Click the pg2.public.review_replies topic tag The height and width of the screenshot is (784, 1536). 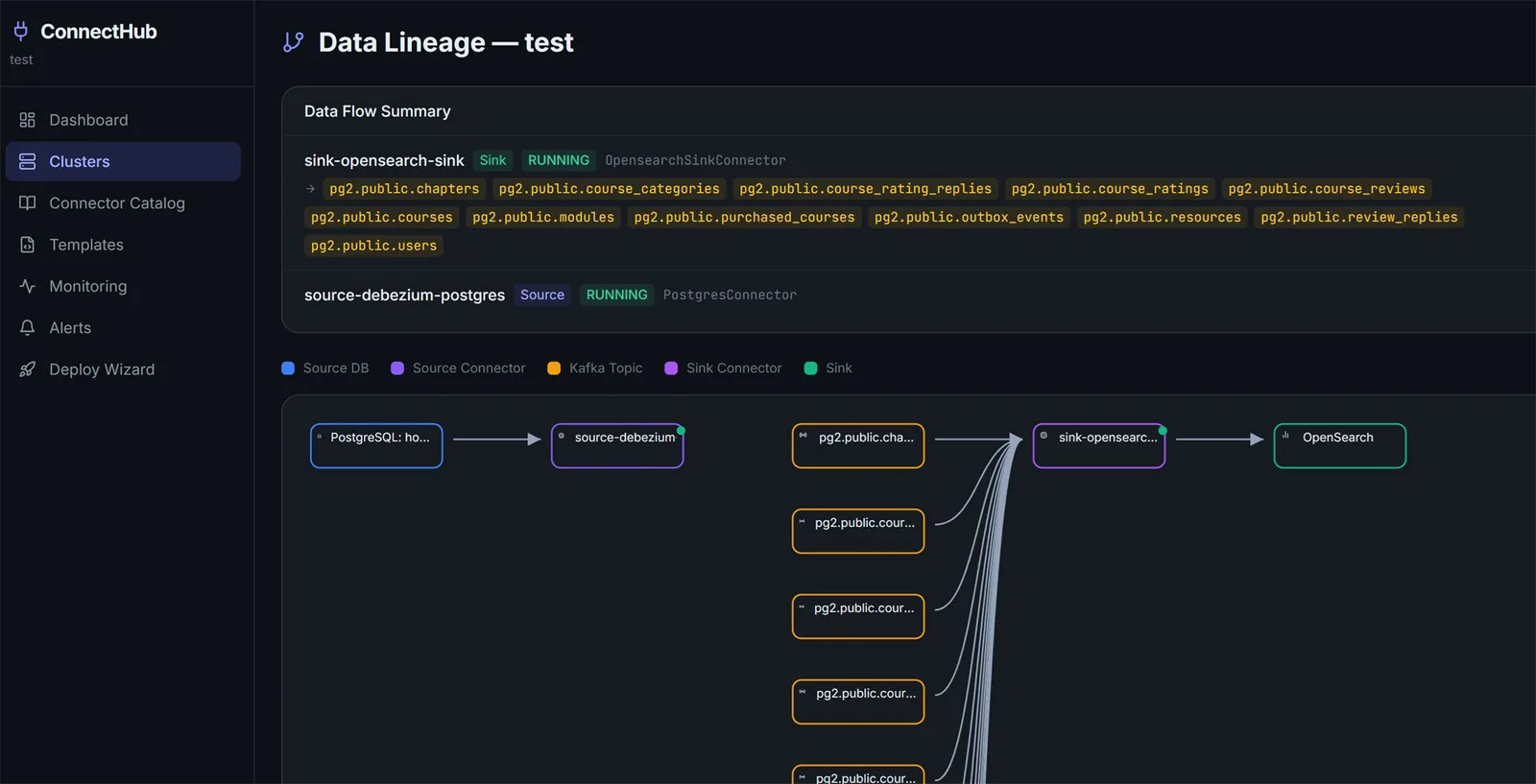tap(1358, 218)
